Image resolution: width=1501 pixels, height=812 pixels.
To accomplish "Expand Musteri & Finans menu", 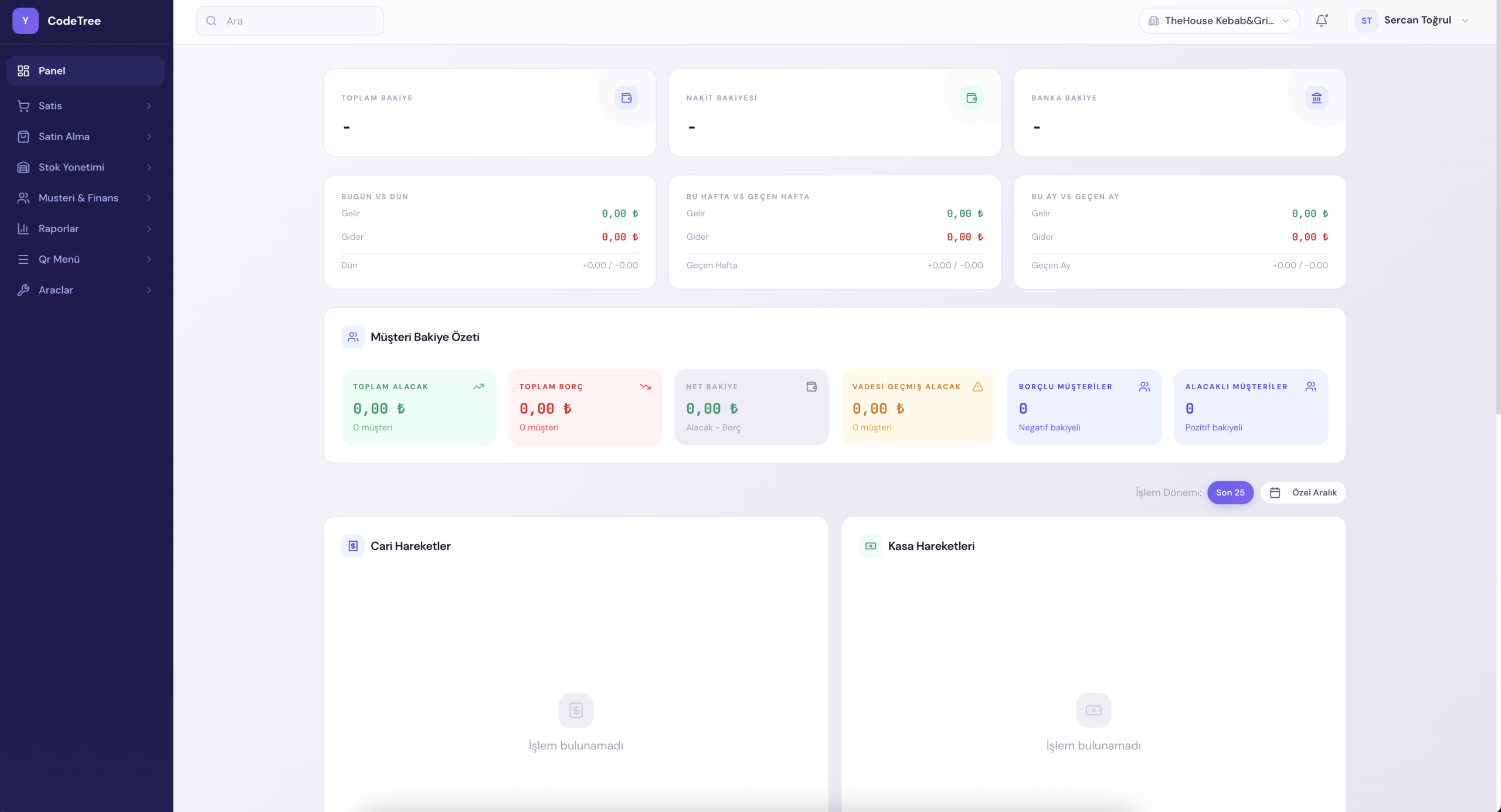I will pyautogui.click(x=85, y=198).
